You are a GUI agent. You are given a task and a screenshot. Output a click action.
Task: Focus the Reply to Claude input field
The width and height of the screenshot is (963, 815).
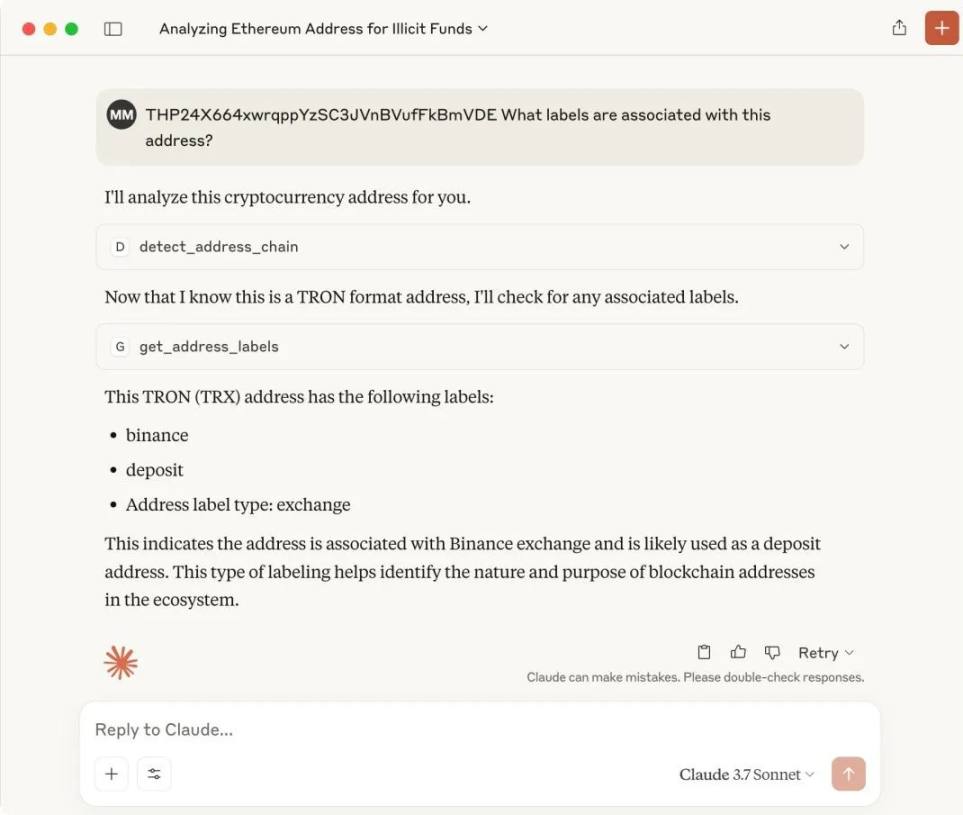[x=479, y=730]
